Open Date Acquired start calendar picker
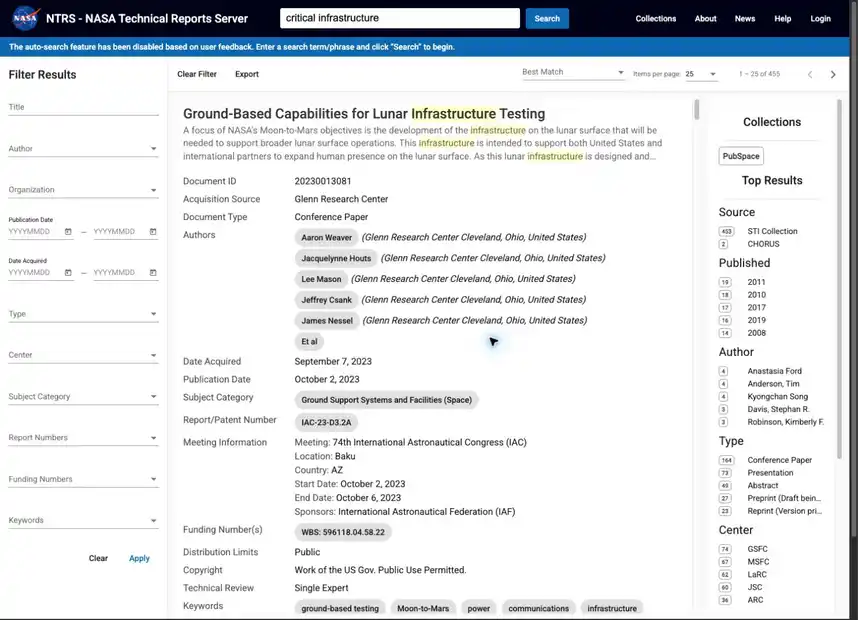 [x=68, y=273]
